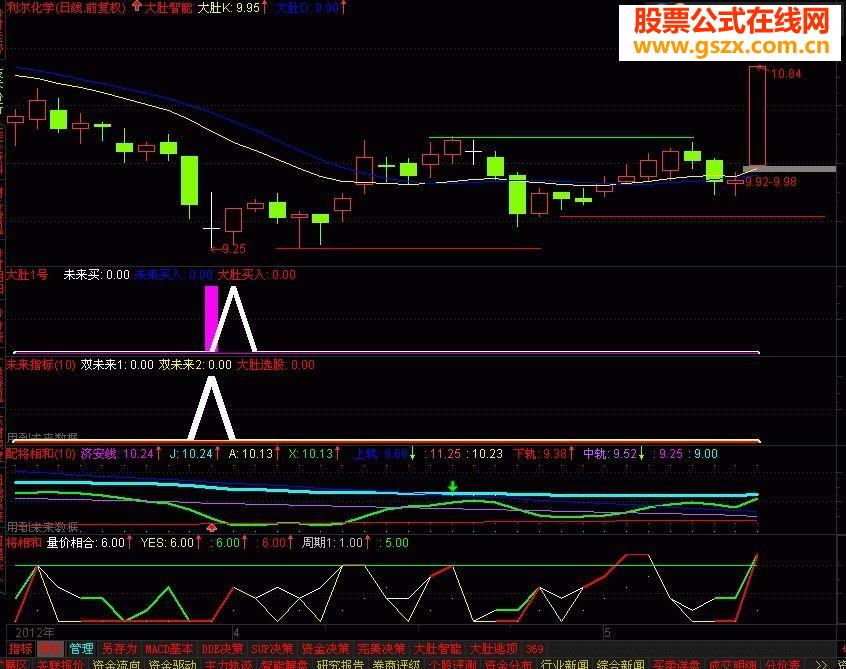This screenshot has height=669, width=846.
Task: Click the month 5 marker on time axis
Action: click(x=608, y=632)
